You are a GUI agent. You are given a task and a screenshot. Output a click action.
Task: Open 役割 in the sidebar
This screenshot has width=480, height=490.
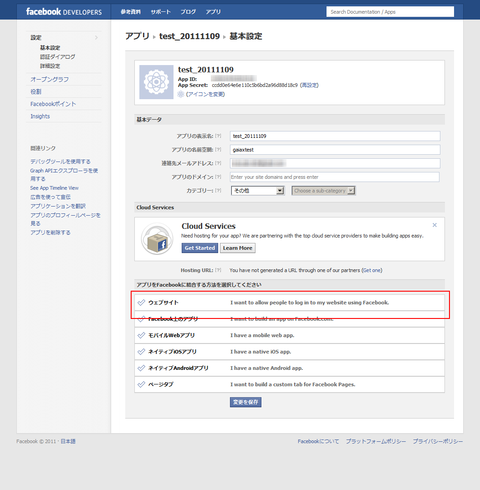tap(36, 91)
